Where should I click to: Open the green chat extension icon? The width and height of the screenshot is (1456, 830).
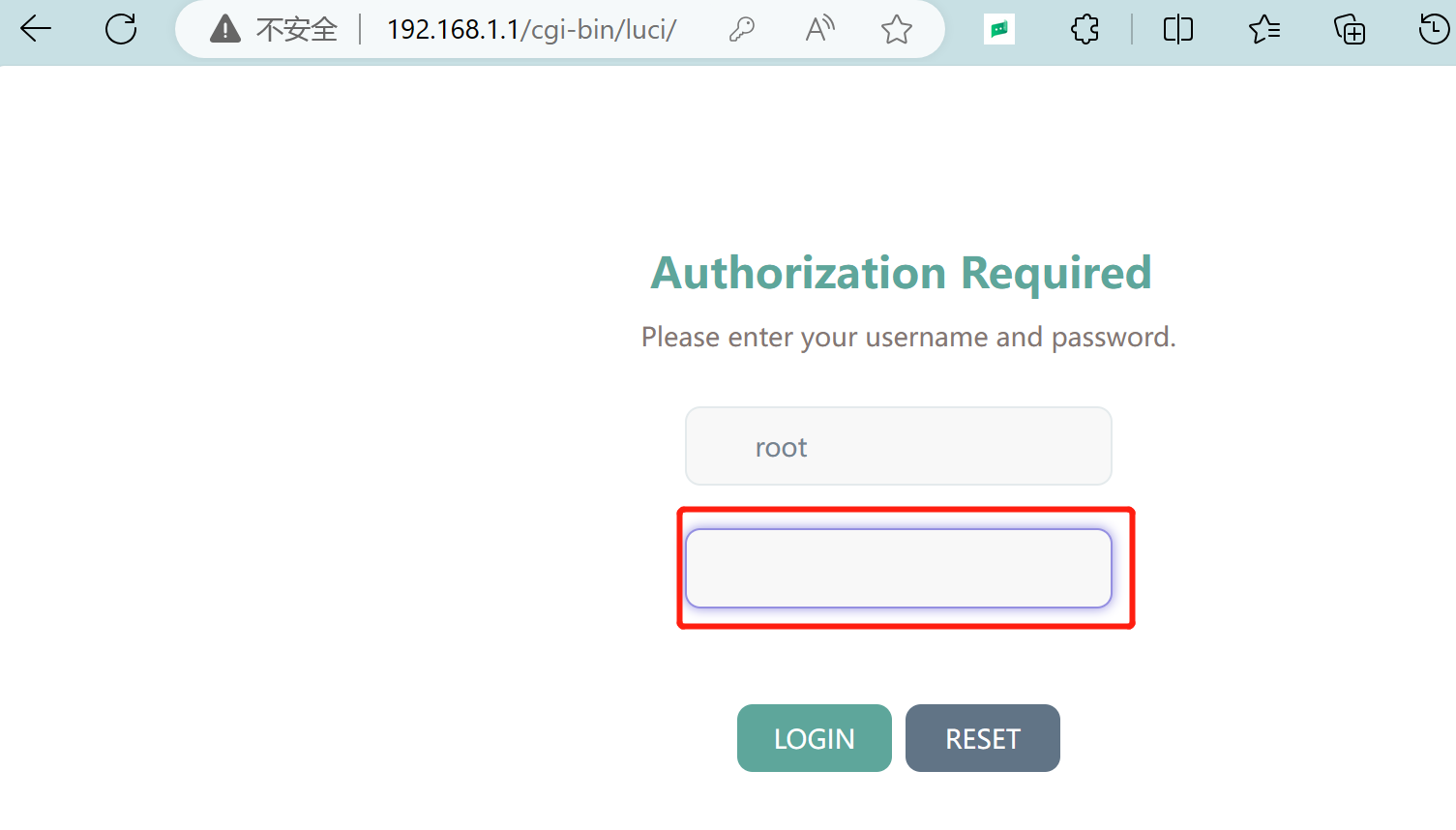pyautogui.click(x=999, y=30)
